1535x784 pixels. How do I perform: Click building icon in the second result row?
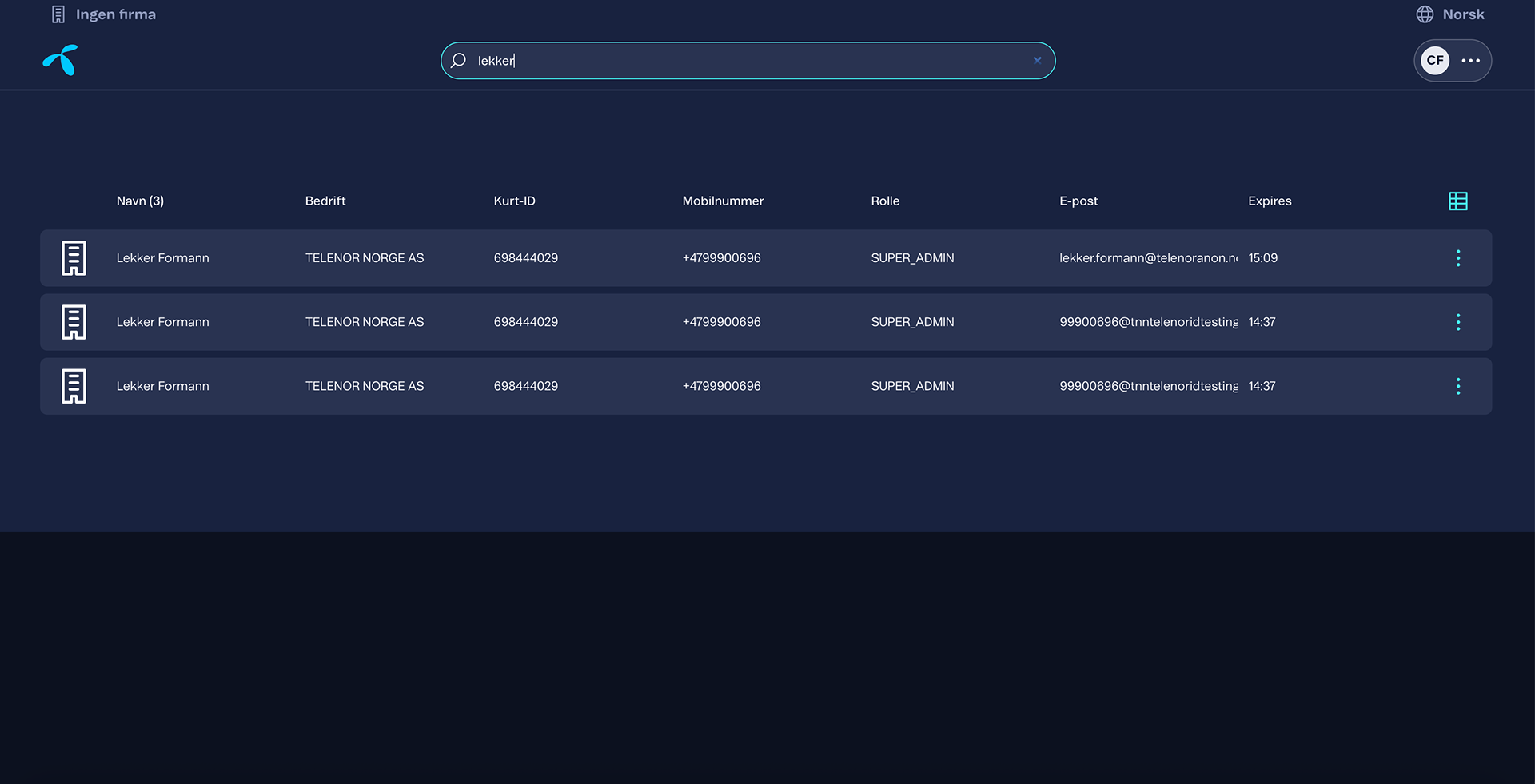[x=74, y=322]
